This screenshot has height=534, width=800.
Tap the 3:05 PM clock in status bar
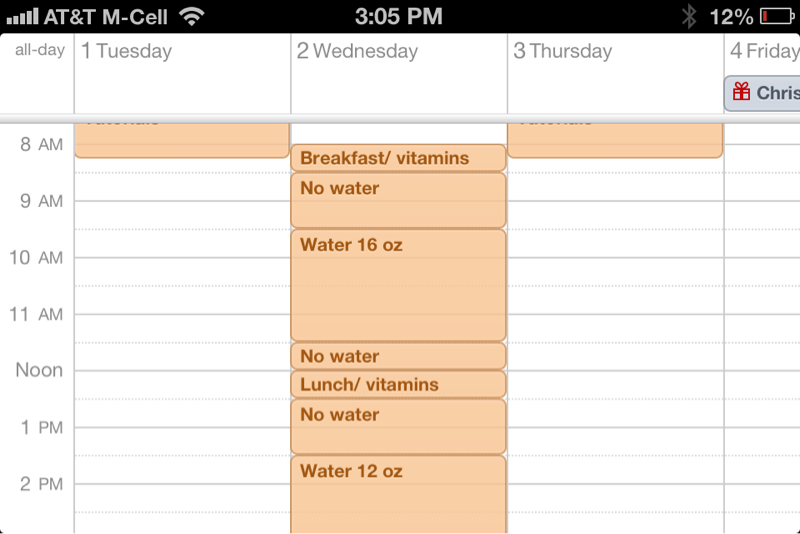point(398,17)
